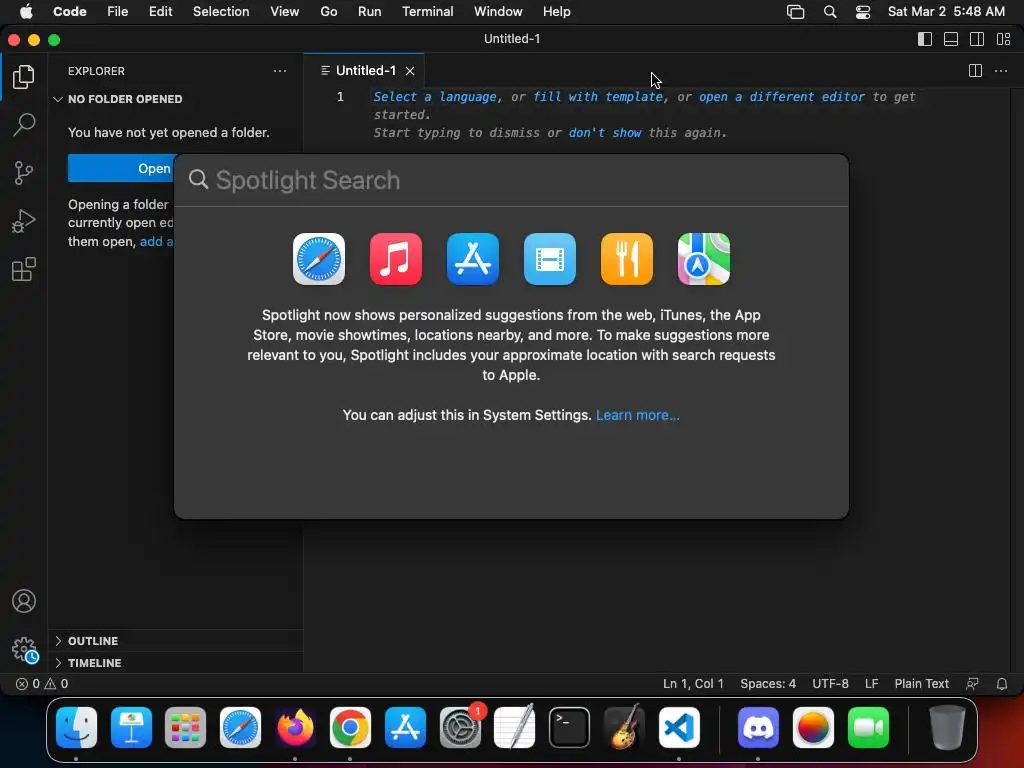Click the Spotlight Search input field
Screen dimensions: 1024x768
click(511, 180)
